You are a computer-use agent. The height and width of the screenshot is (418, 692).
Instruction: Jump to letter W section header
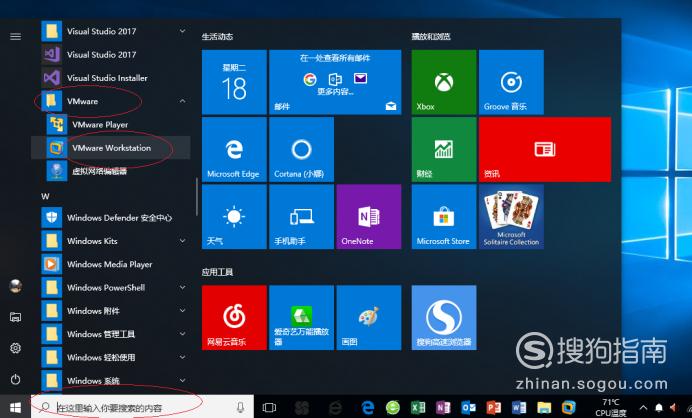coord(45,196)
